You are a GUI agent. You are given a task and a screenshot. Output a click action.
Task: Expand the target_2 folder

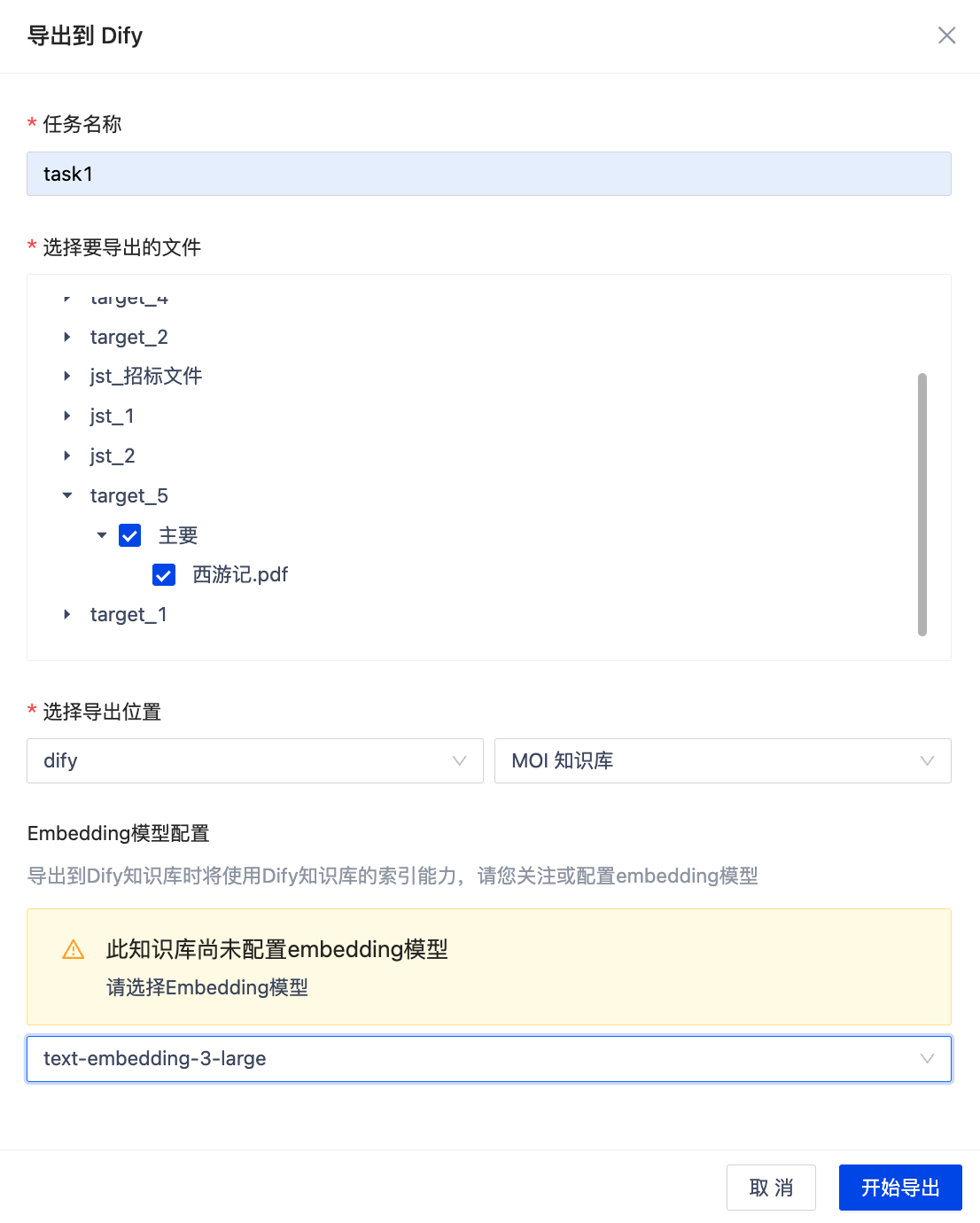point(67,337)
